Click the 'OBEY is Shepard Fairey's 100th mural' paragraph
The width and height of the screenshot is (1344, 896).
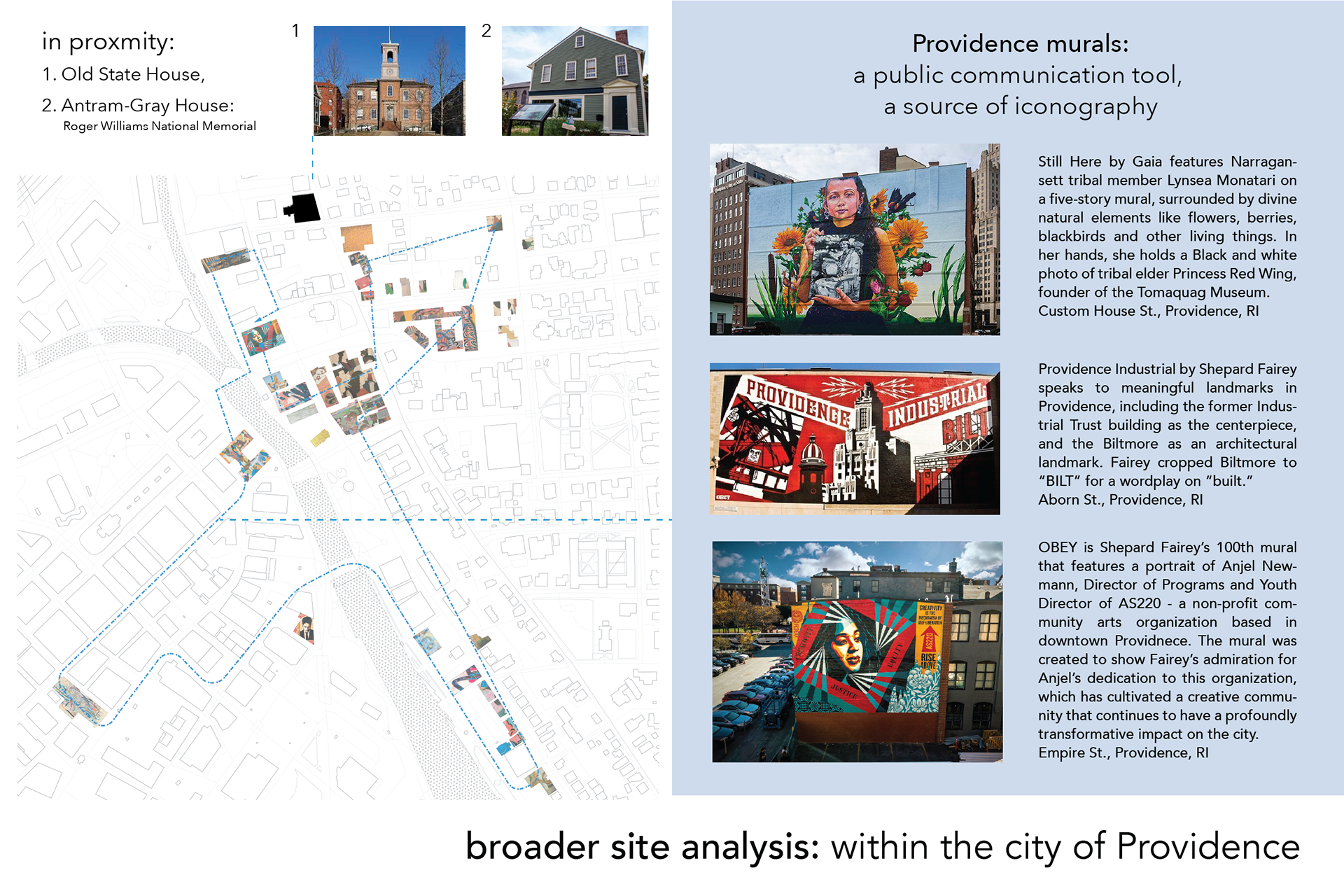tap(1167, 650)
